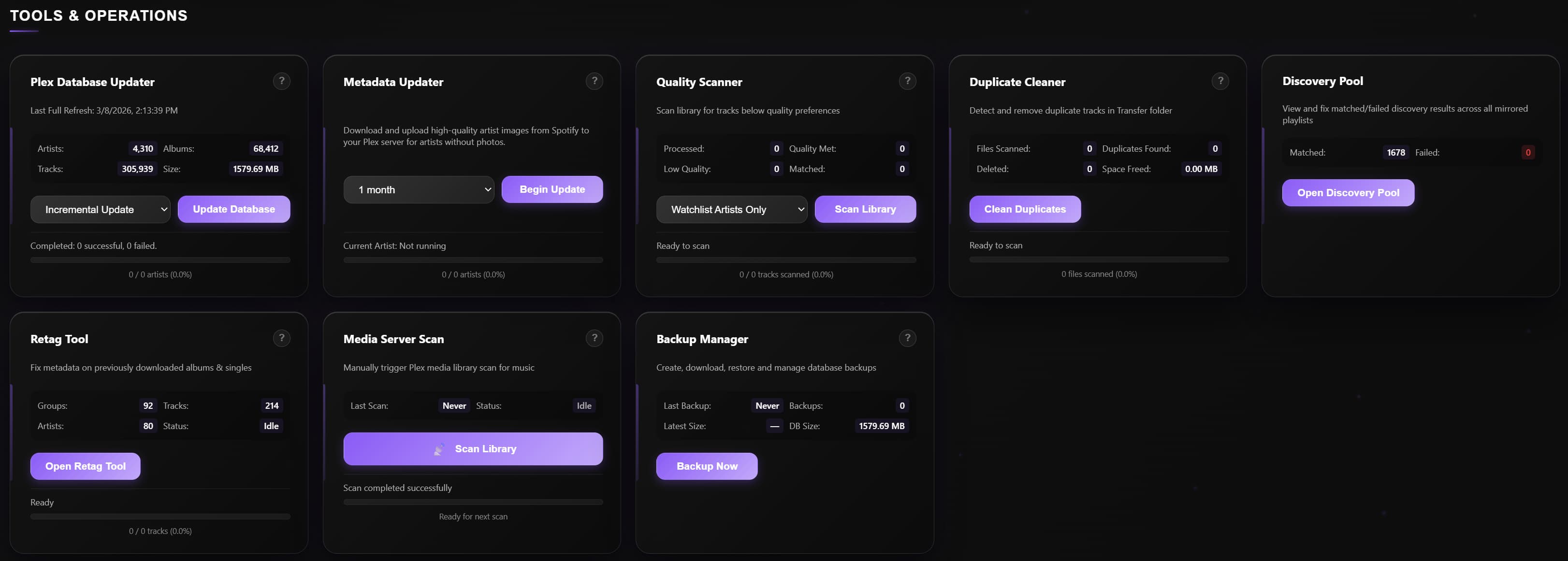The image size is (1568, 561).
Task: Click Media Server Scan help icon
Action: tap(594, 338)
